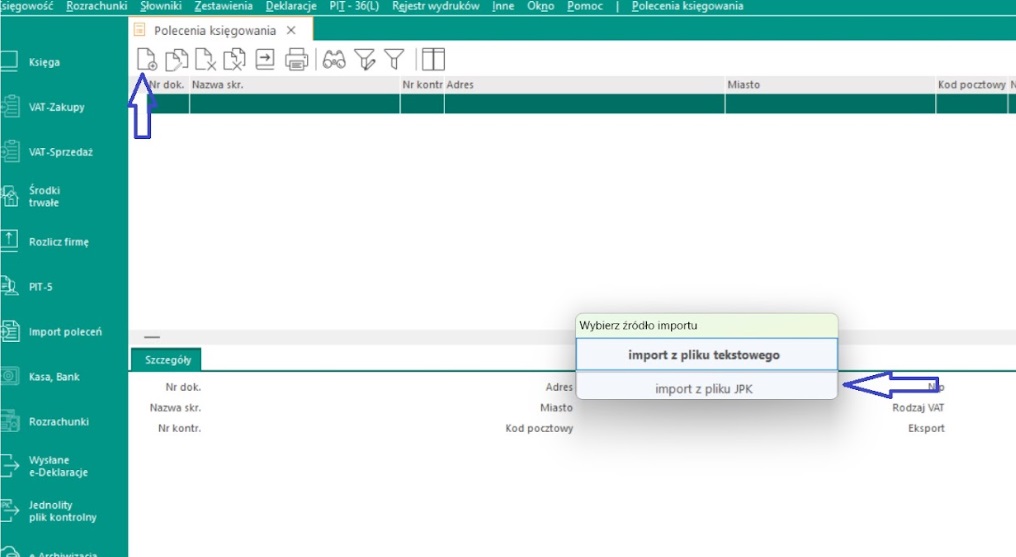Sort by the Nazwa skr. column header
Screen dimensions: 1016x557
click(x=295, y=84)
